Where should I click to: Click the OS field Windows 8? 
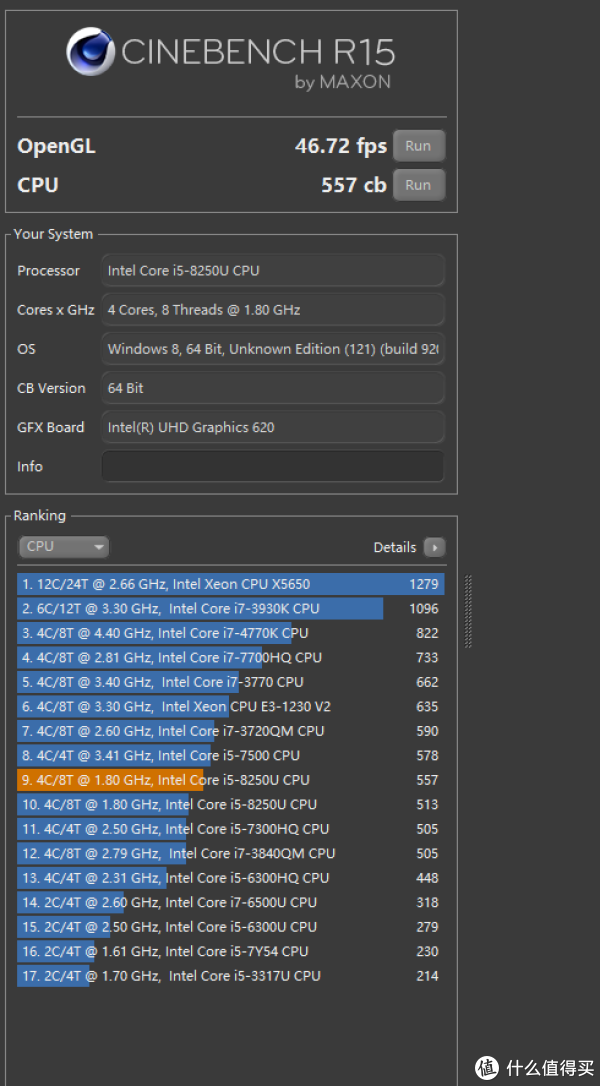pyautogui.click(x=273, y=349)
